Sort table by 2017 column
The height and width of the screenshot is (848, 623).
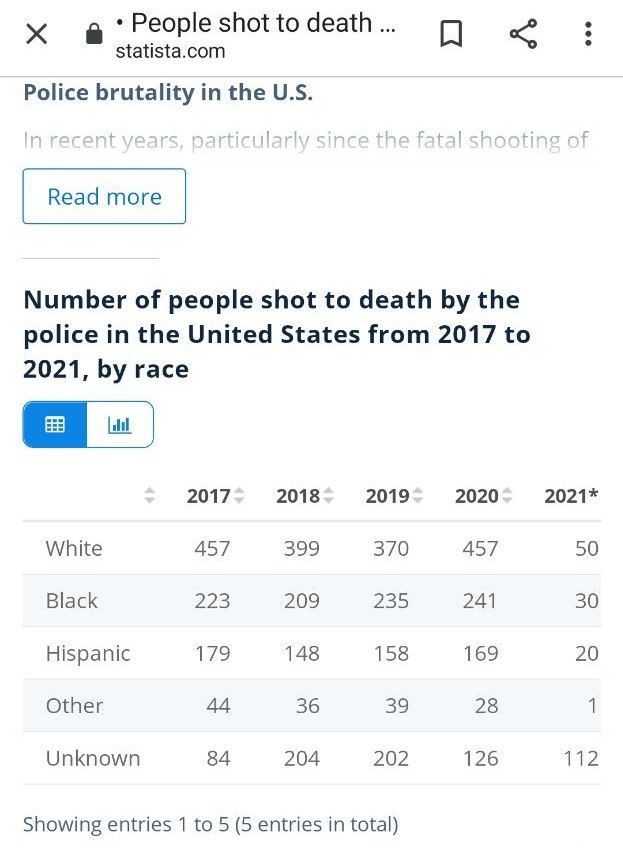click(216, 496)
